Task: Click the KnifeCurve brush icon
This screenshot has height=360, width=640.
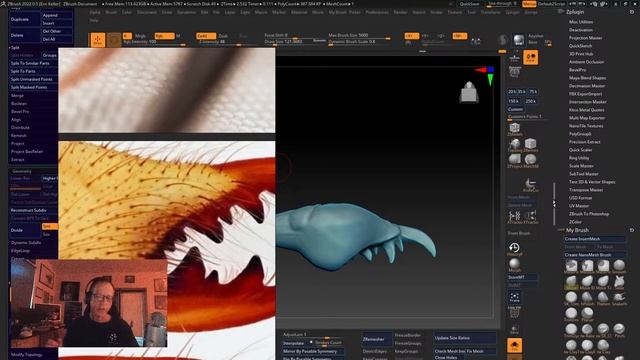Action: pos(530,184)
